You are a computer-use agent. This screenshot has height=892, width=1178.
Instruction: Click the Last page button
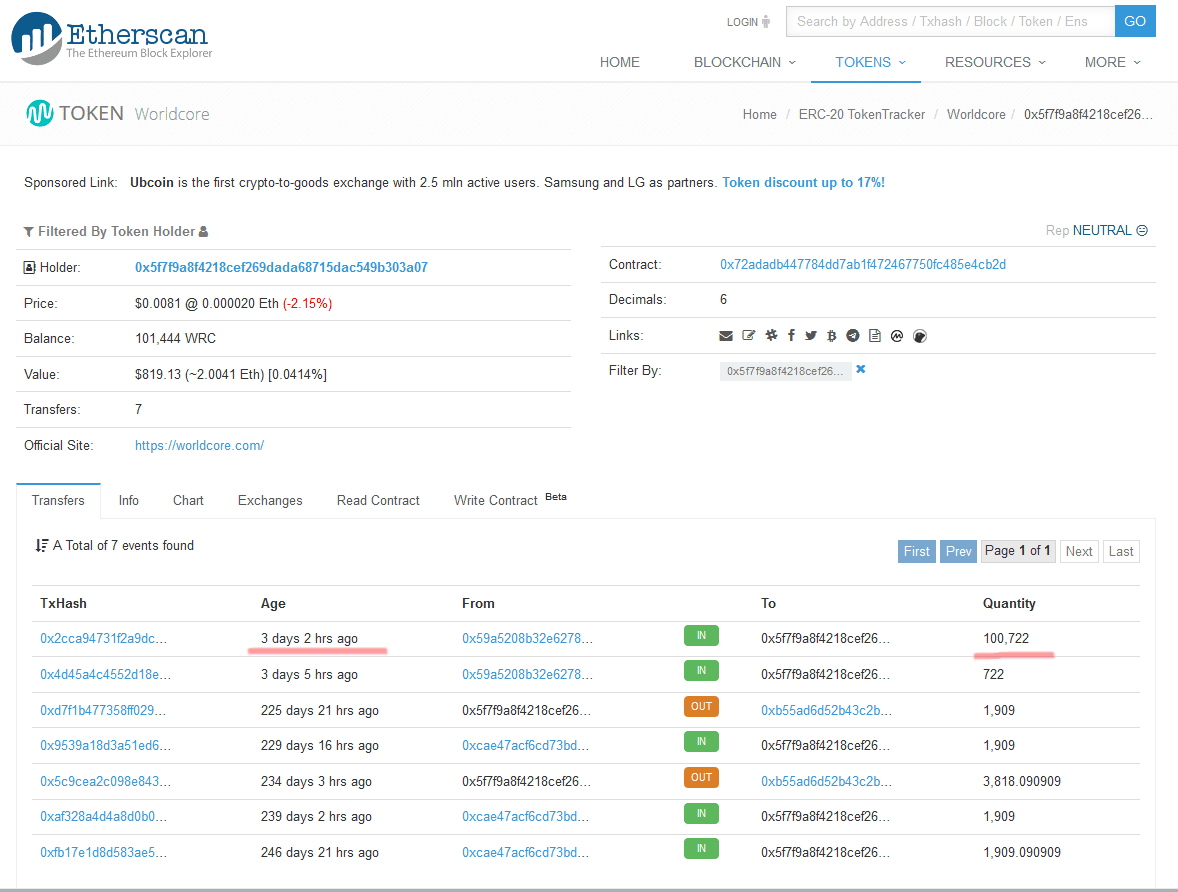1121,552
